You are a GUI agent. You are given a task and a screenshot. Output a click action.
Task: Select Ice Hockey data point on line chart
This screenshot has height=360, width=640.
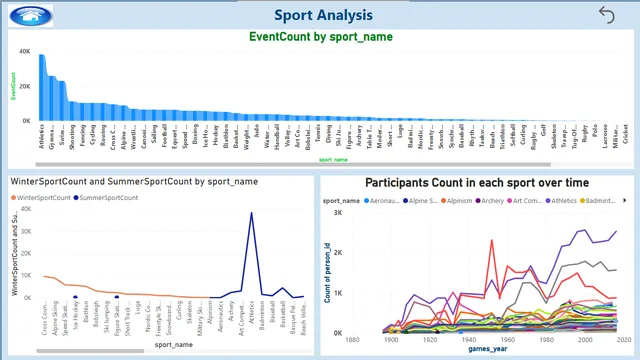[x=76, y=298]
